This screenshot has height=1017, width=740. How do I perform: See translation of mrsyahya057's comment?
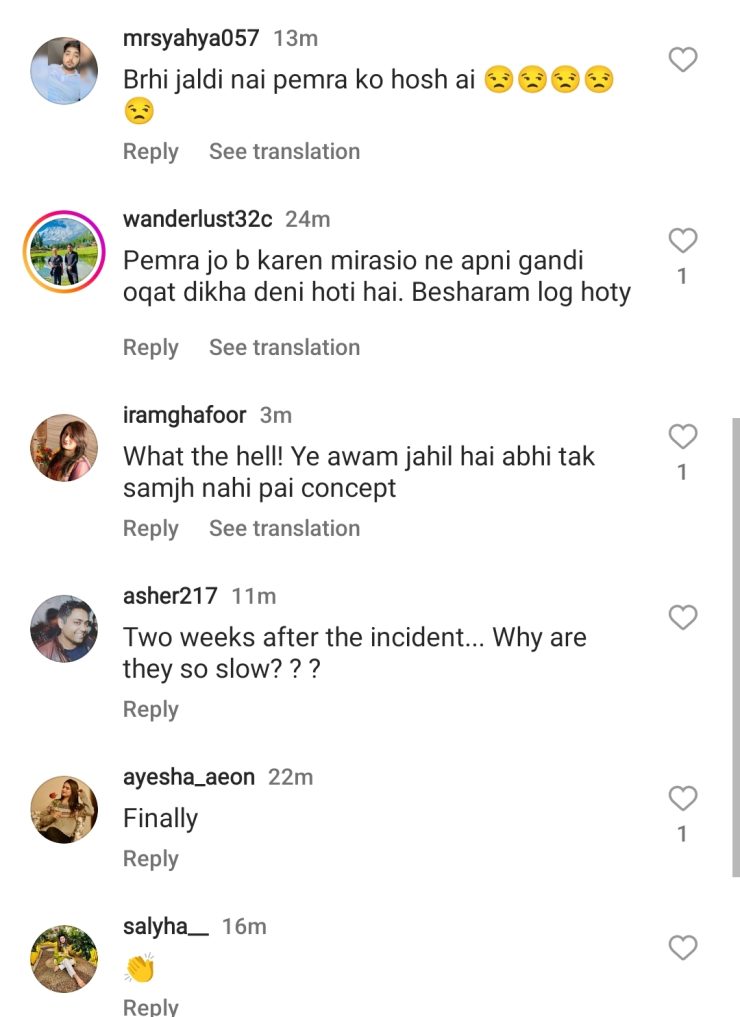(x=284, y=152)
